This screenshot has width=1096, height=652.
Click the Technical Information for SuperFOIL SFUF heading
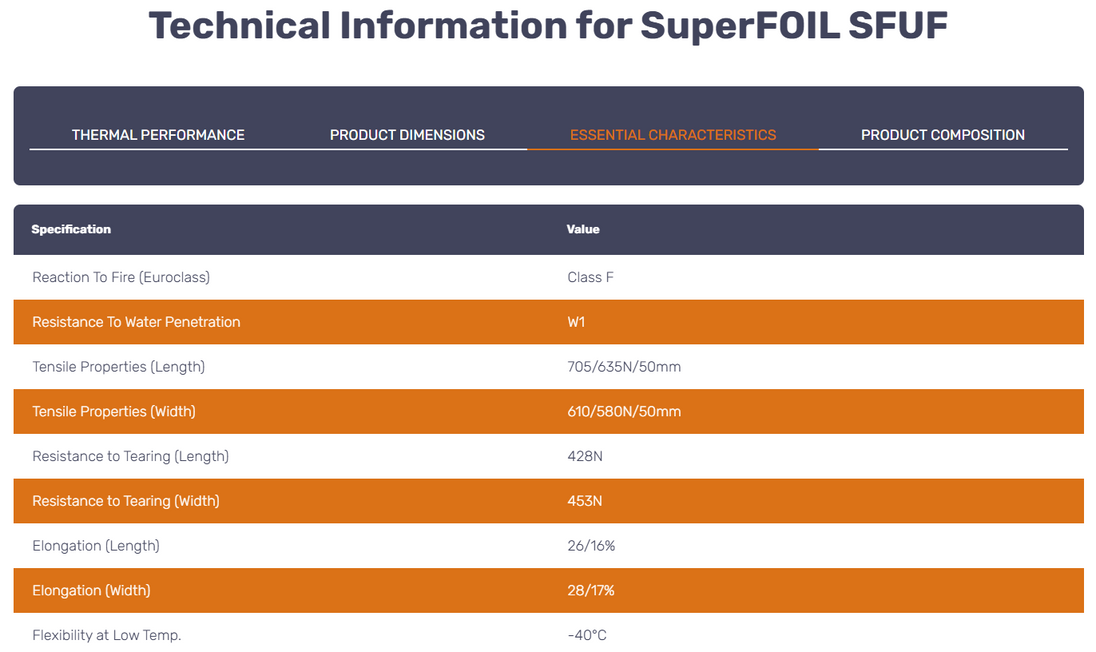pos(548,26)
